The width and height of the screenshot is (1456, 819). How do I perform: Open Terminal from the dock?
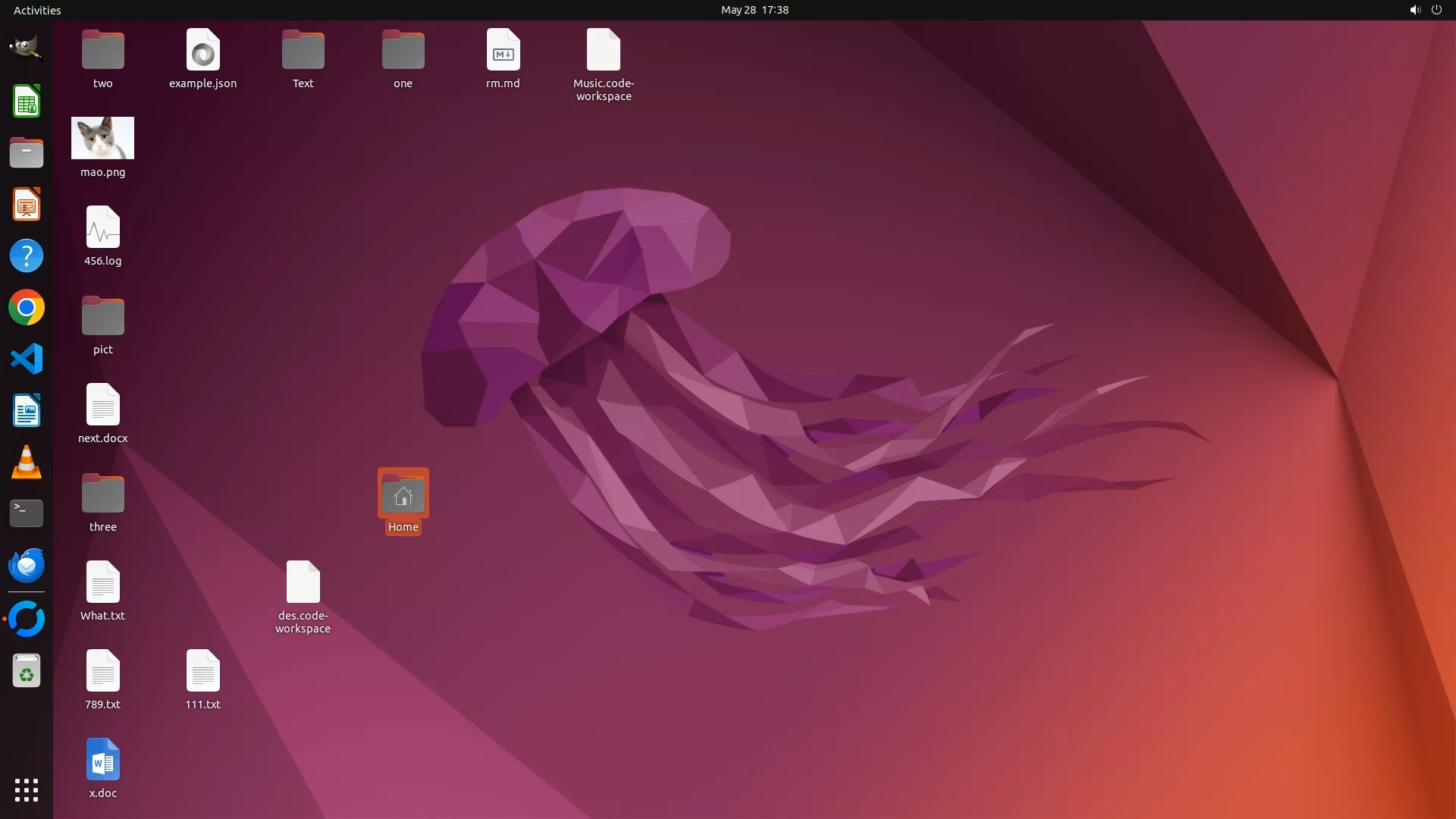tap(26, 513)
